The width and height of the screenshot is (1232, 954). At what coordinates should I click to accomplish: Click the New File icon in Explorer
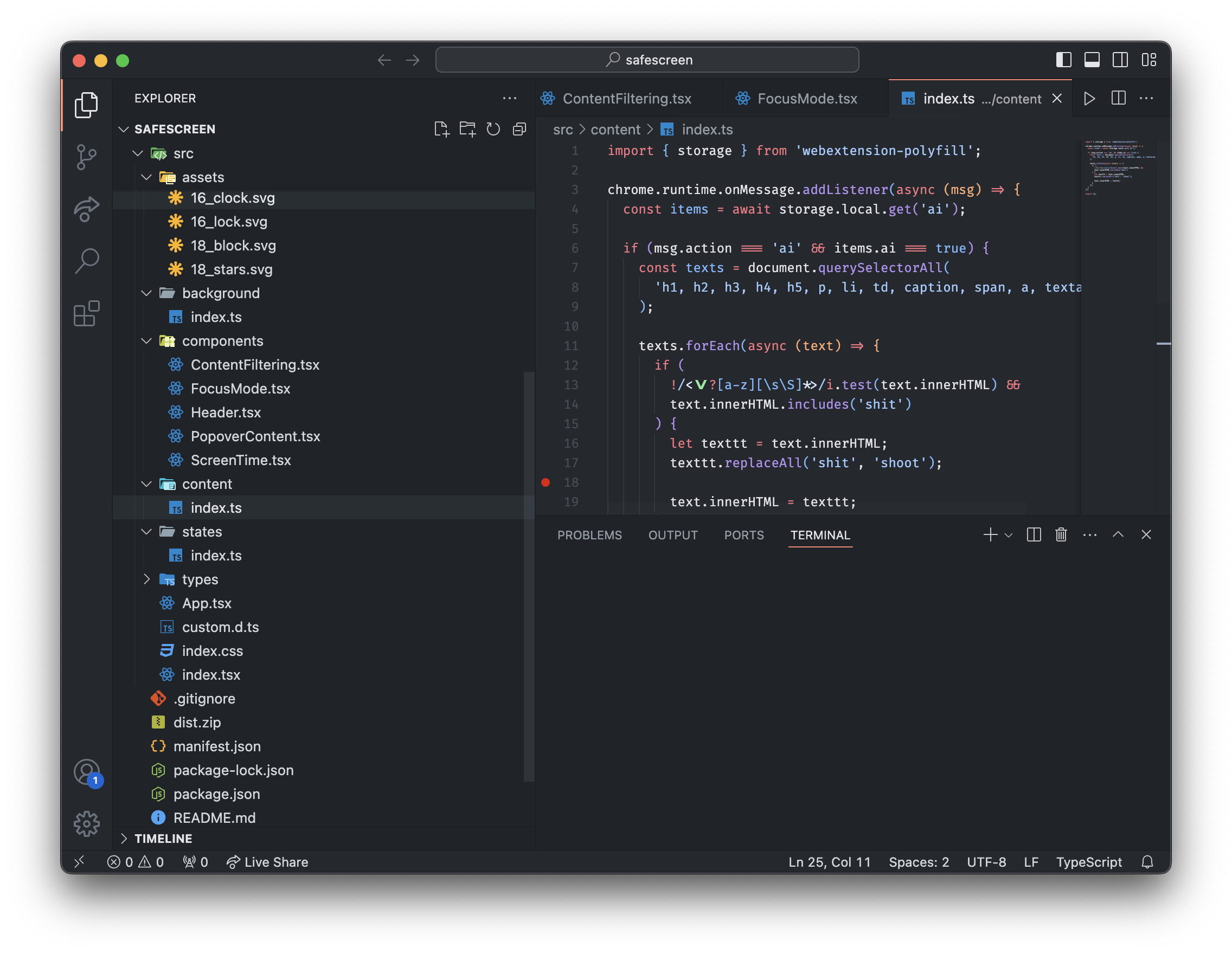pyautogui.click(x=441, y=129)
